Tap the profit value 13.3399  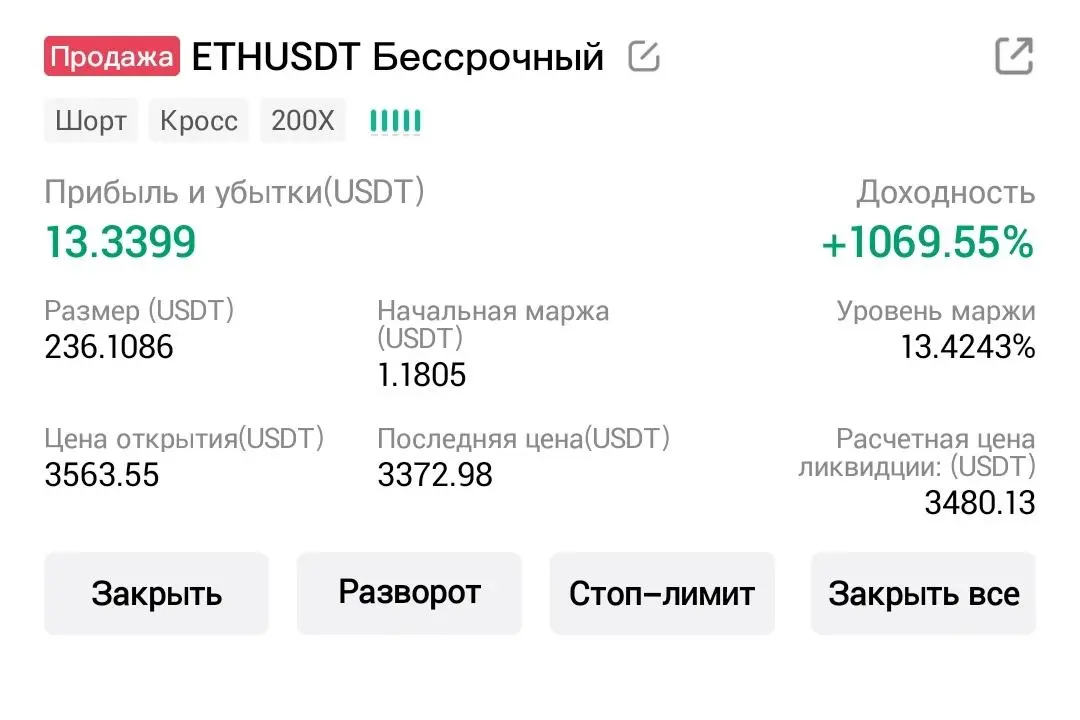click(121, 243)
